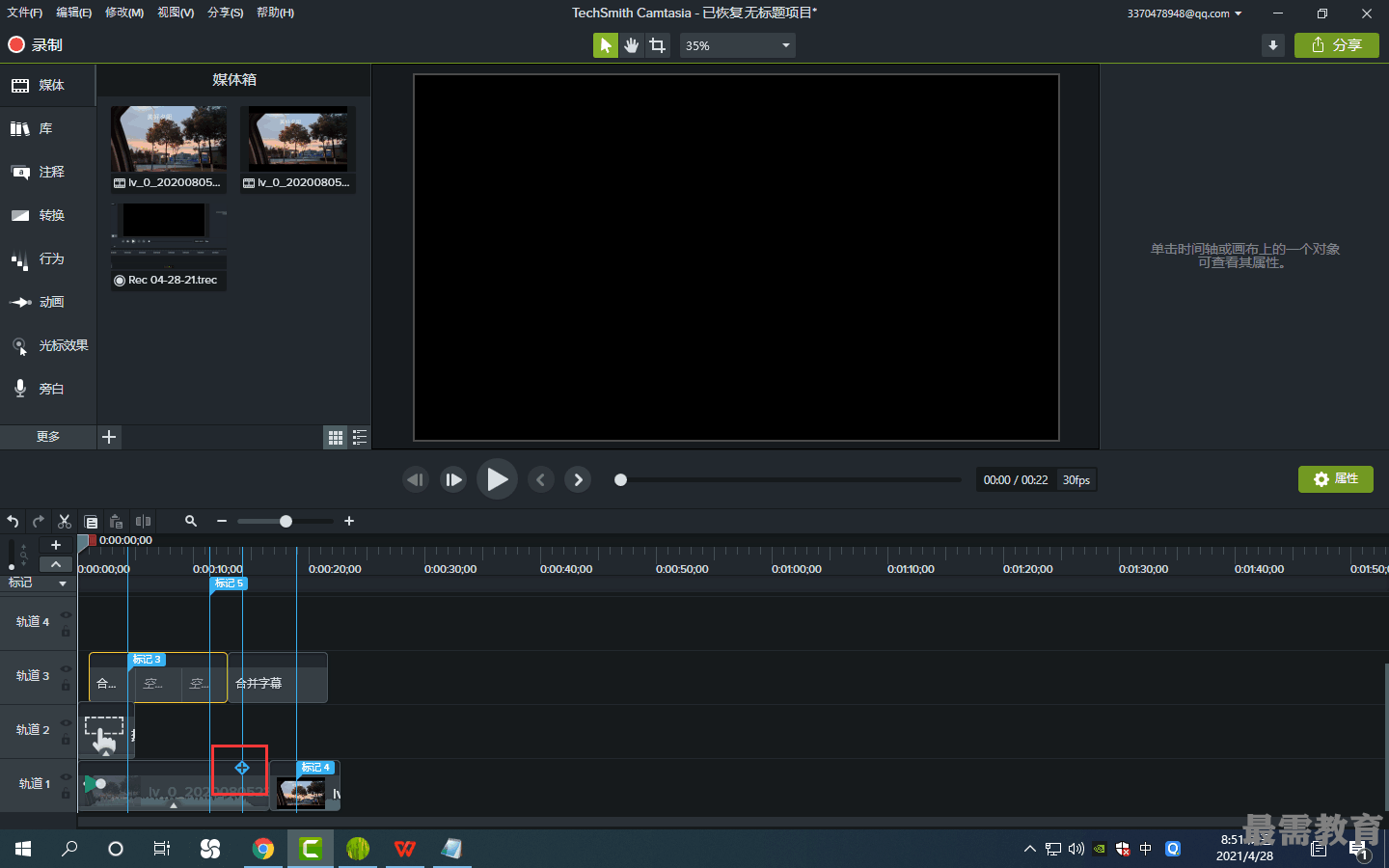This screenshot has height=868, width=1389.
Task: Switch media bin to thumbnail grid view
Action: (335, 438)
